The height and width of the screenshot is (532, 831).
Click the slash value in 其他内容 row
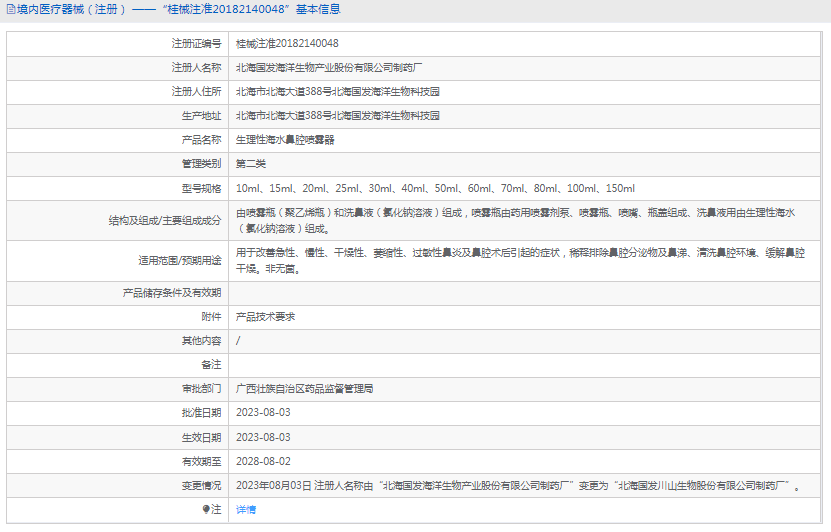pos(238,341)
